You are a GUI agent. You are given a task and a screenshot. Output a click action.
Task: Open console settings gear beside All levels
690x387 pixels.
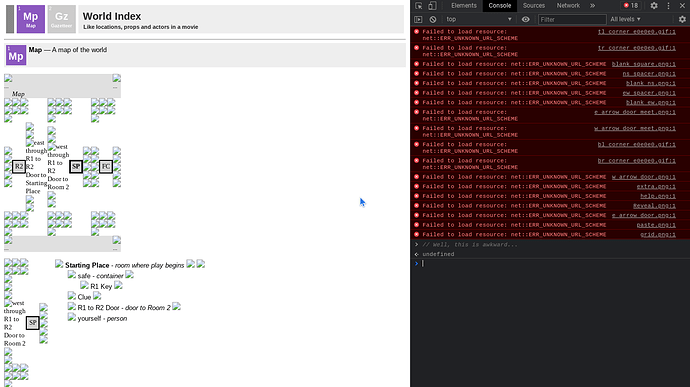pos(682,19)
